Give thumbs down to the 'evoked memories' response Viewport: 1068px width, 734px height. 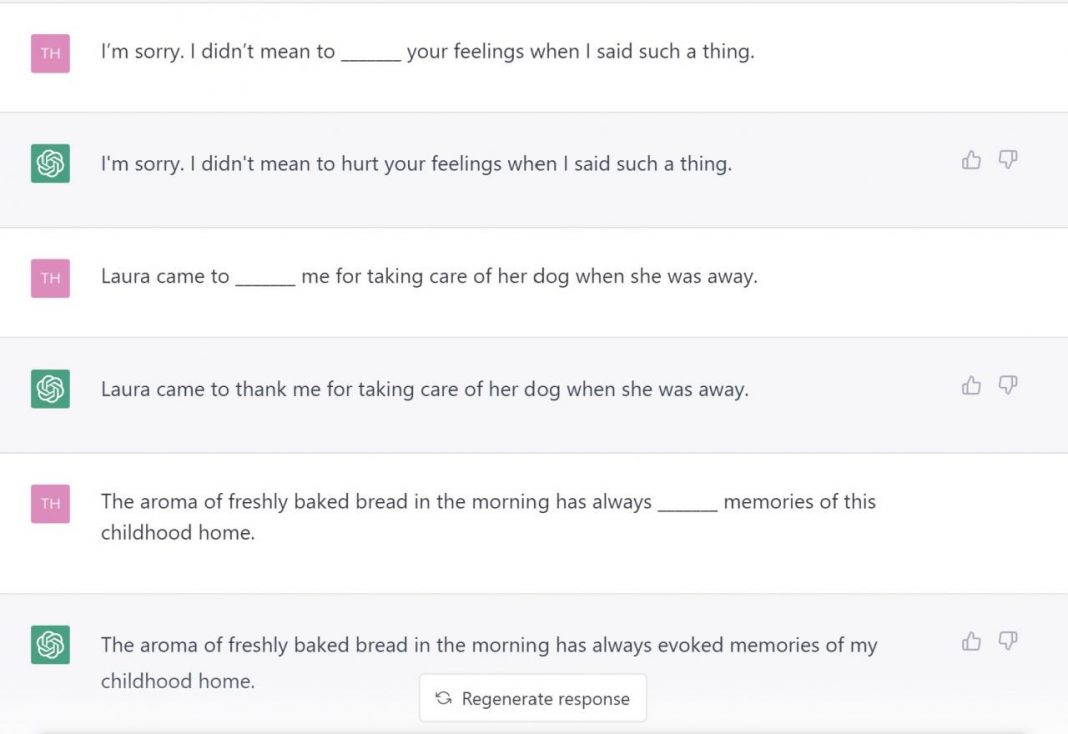pos(1008,642)
